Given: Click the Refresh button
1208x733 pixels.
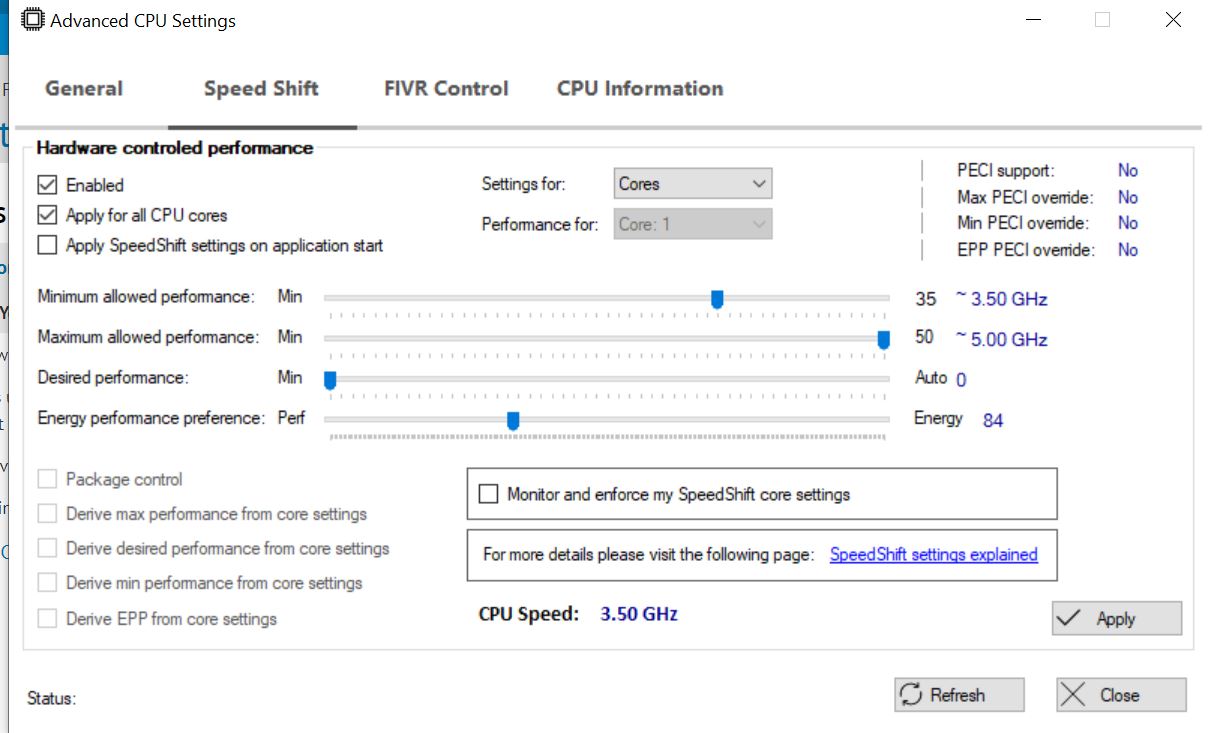Looking at the screenshot, I should (958, 695).
